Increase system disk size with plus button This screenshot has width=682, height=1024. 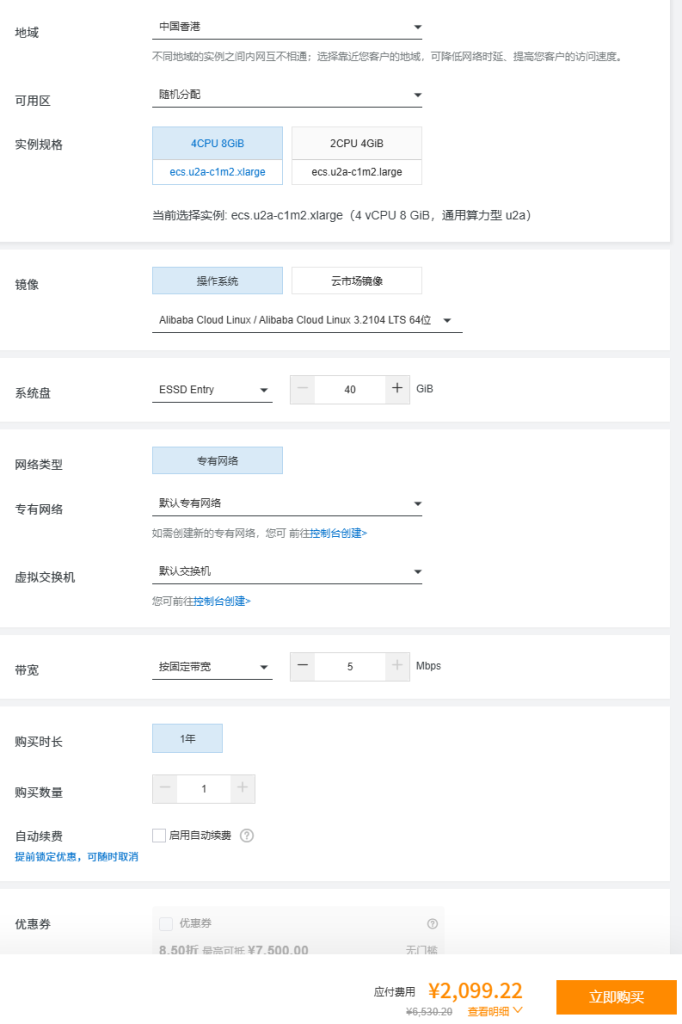(x=397, y=389)
